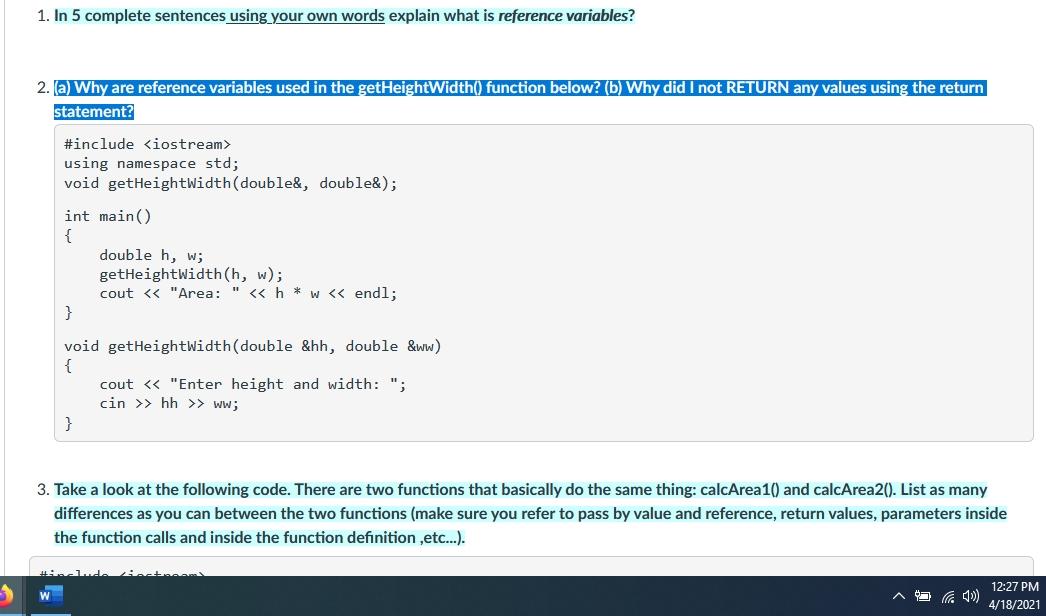The width and height of the screenshot is (1046, 616).
Task: Click the getHeightWidth function prototype line
Action: 230,183
